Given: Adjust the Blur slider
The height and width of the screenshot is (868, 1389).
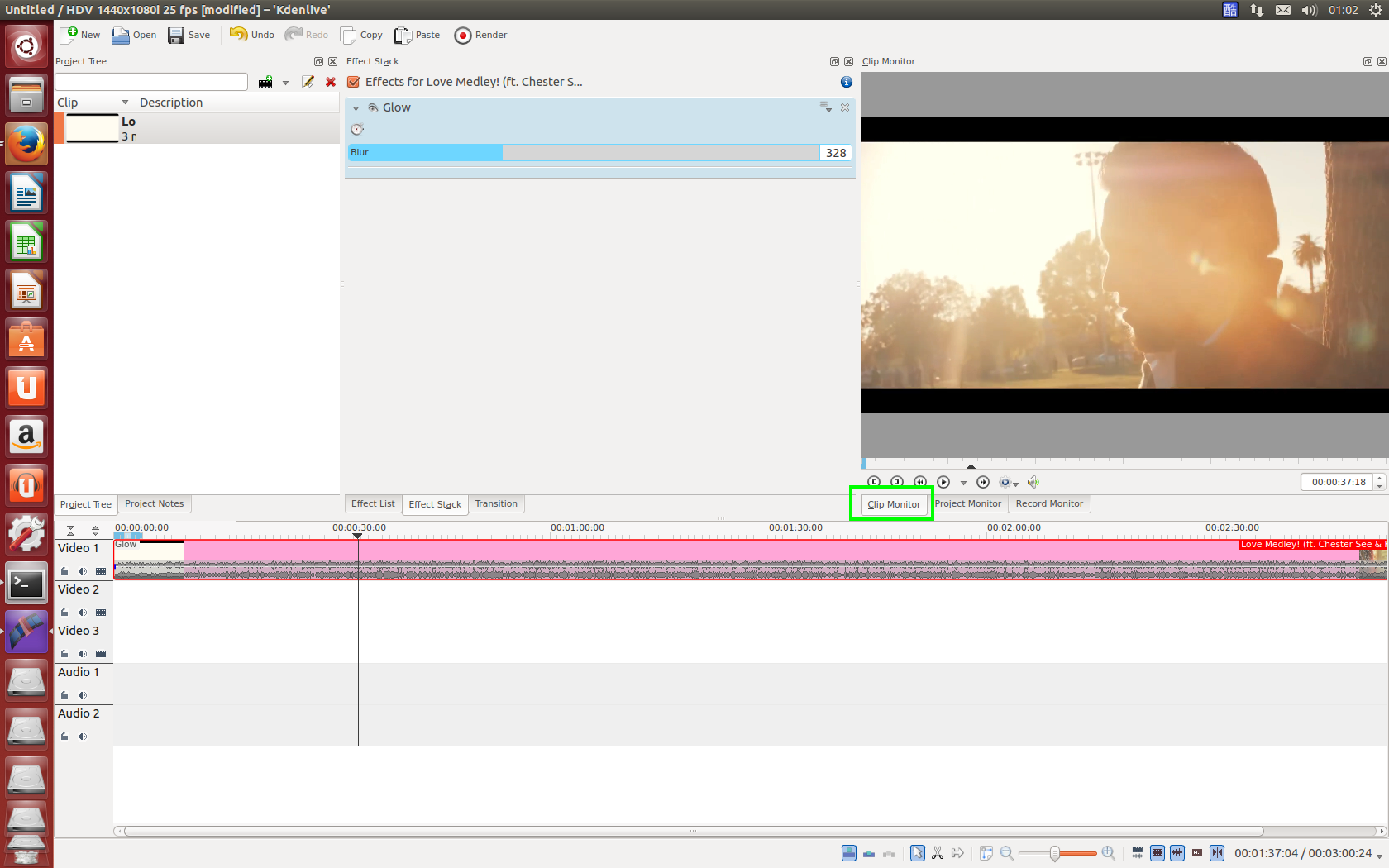Looking at the screenshot, I should tap(584, 153).
